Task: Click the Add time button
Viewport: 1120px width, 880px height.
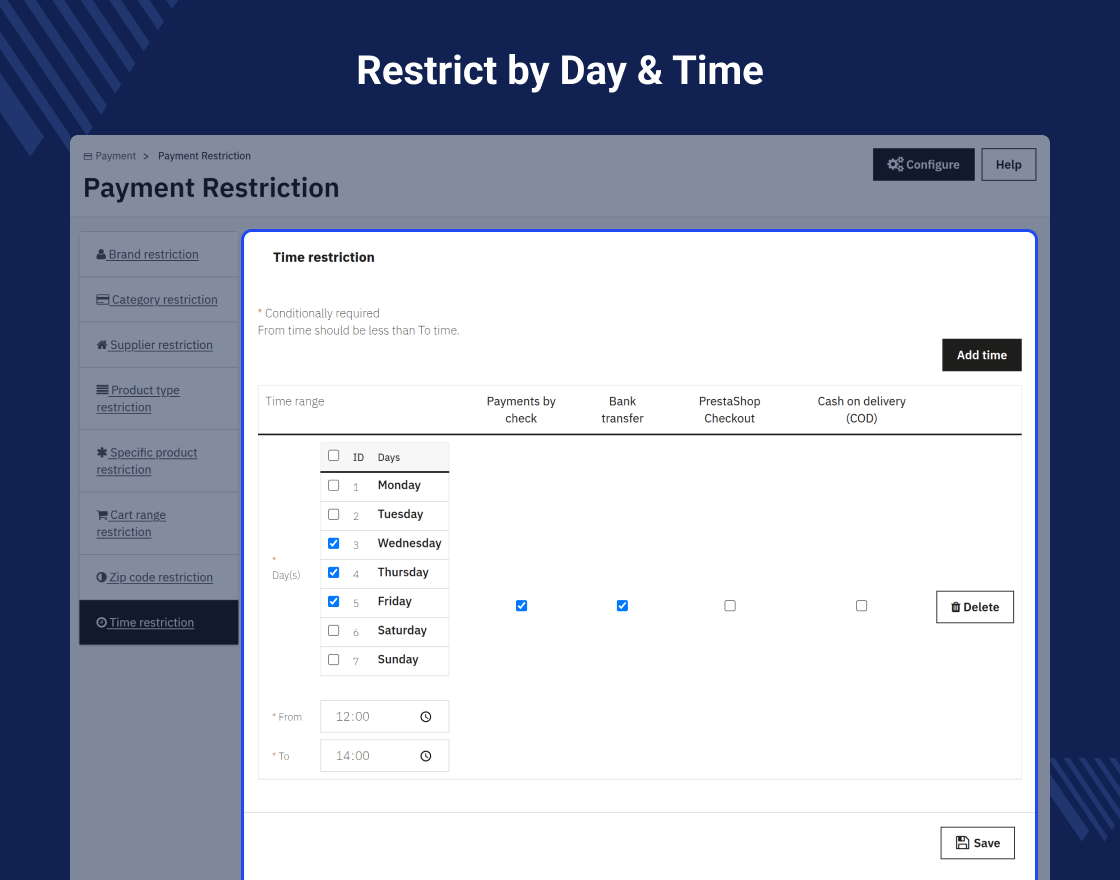Action: point(981,355)
